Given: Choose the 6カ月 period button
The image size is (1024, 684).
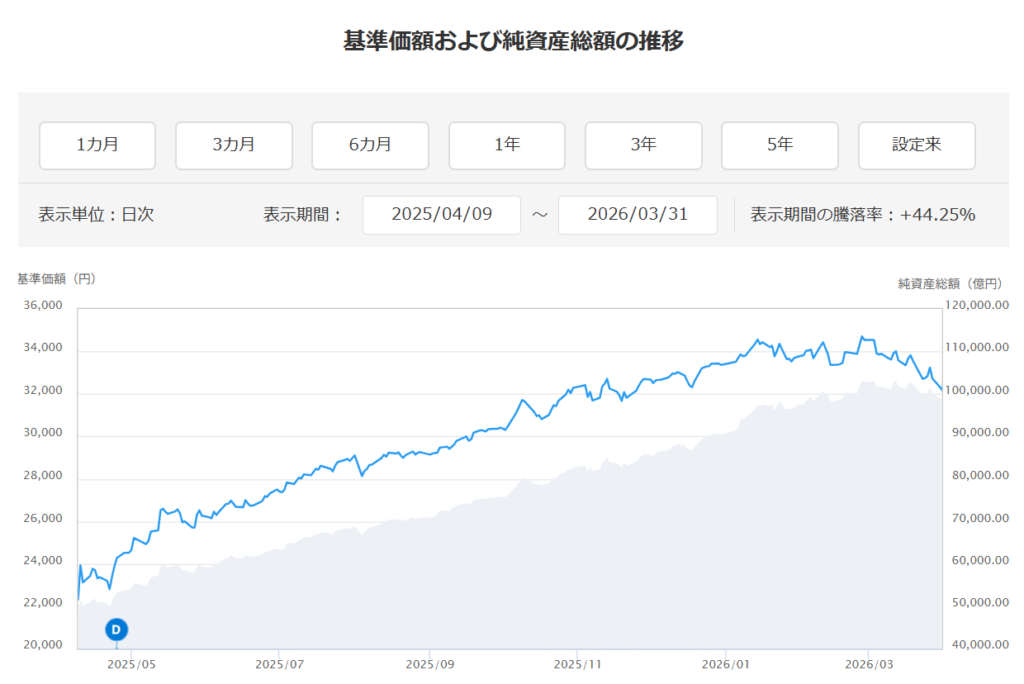Looking at the screenshot, I should (370, 145).
